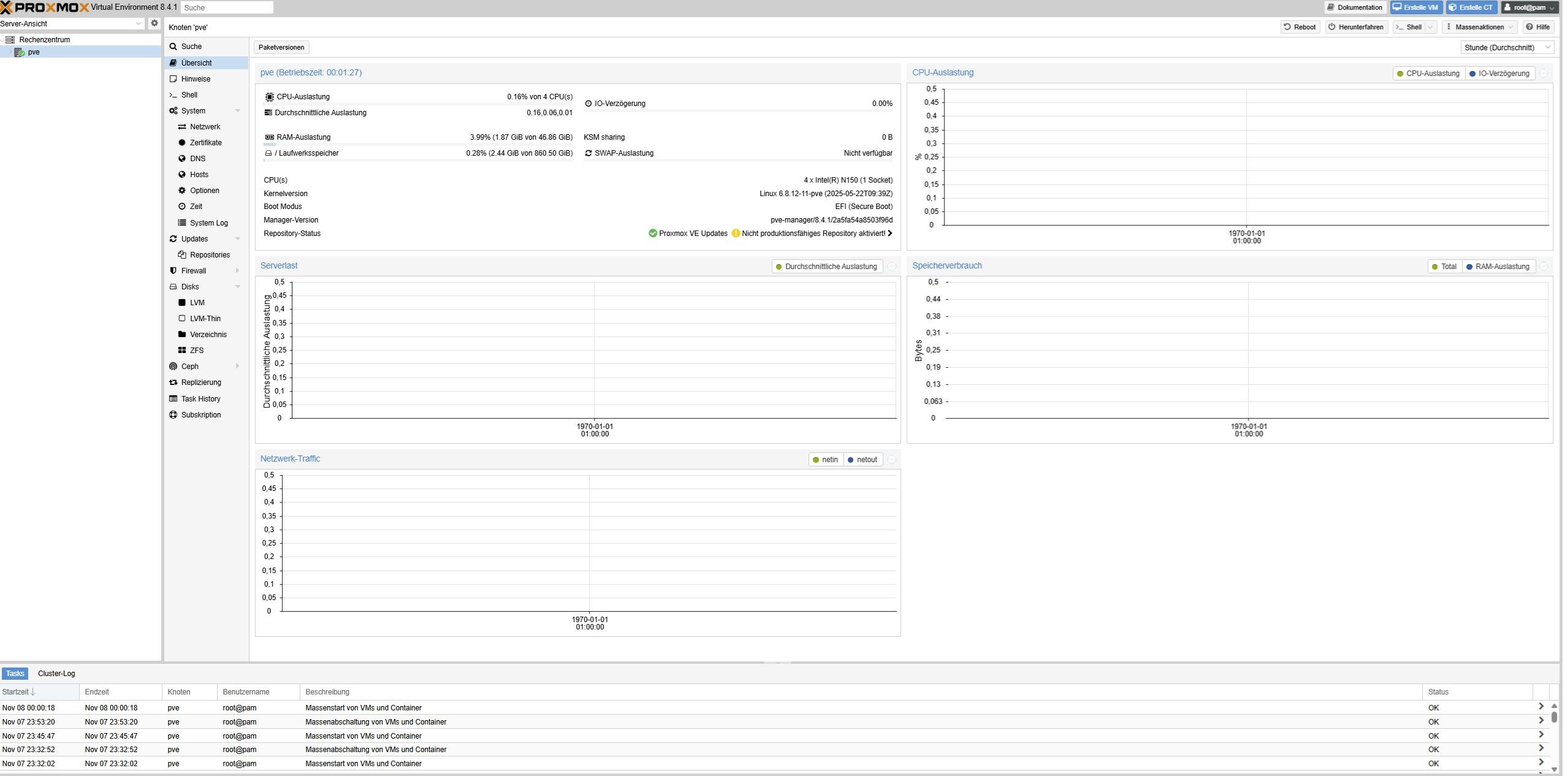This screenshot has height=776, width=1568.
Task: Open the node Firewall section
Action: pyautogui.click(x=193, y=271)
